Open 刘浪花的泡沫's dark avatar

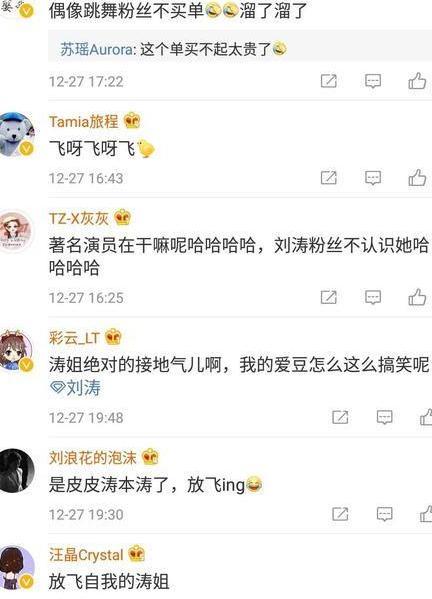[x=16, y=470]
